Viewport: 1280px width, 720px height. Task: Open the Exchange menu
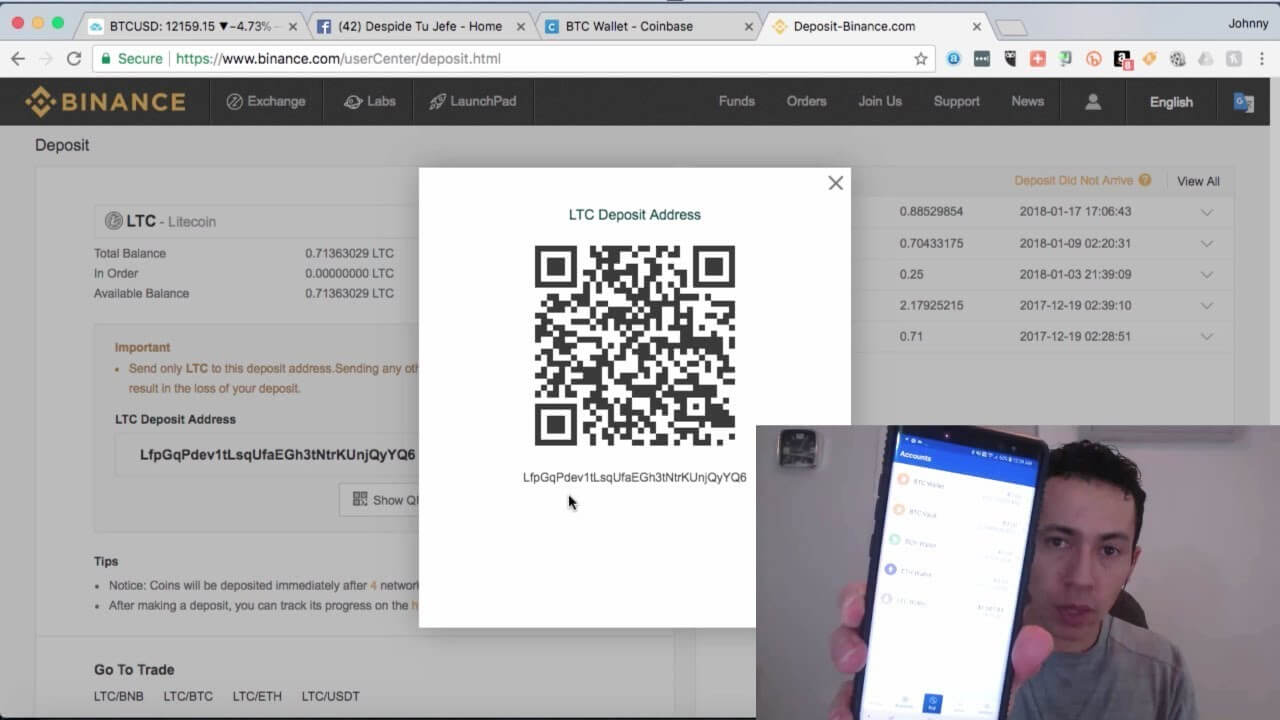pyautogui.click(x=265, y=101)
